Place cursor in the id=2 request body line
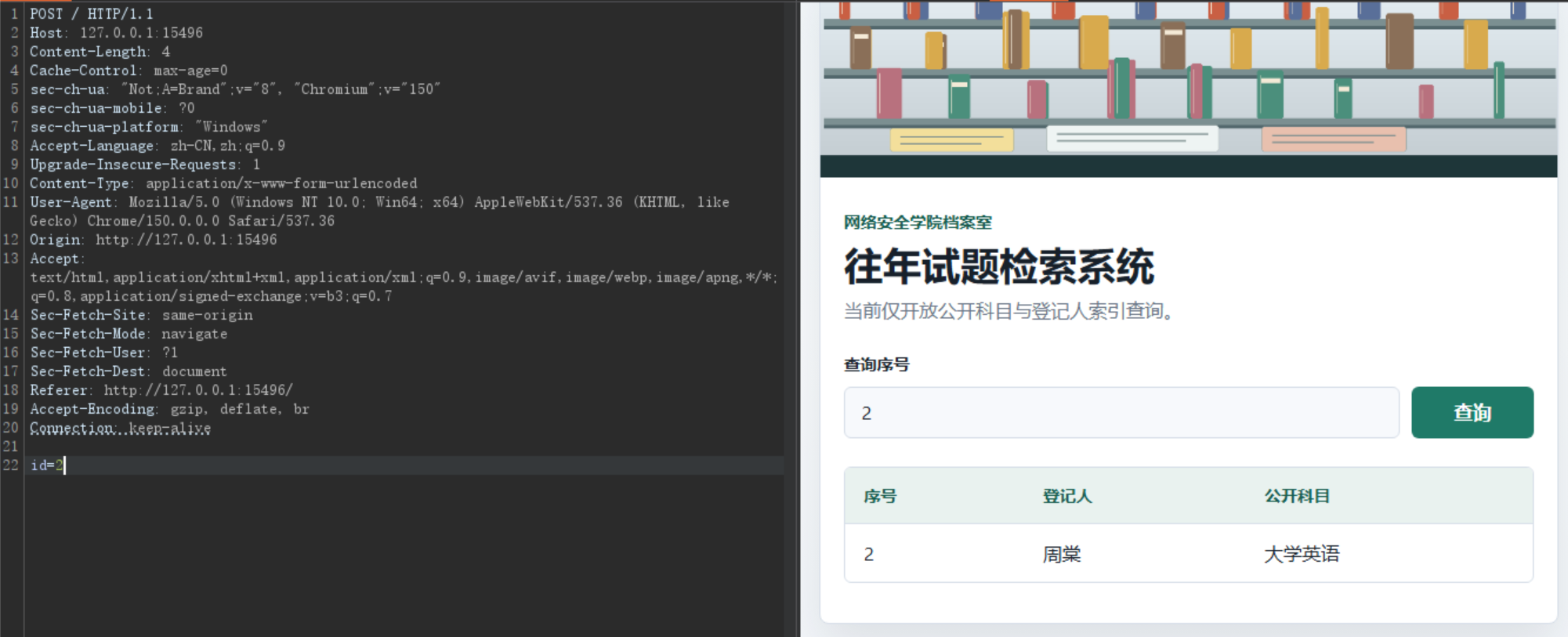The image size is (1568, 637). tap(47, 465)
